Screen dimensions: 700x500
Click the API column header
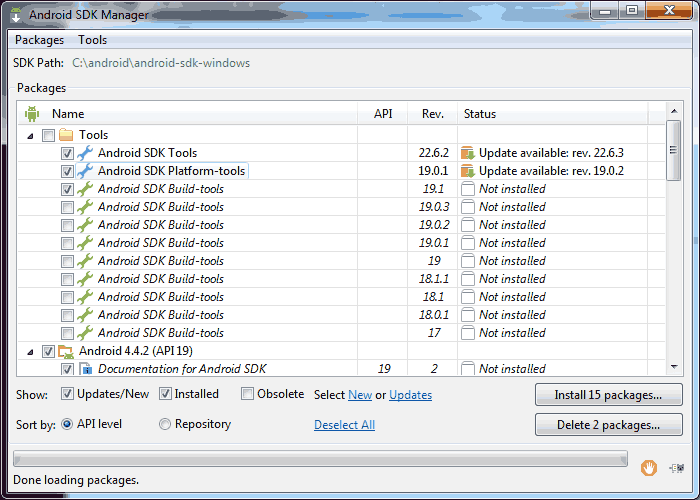383,114
